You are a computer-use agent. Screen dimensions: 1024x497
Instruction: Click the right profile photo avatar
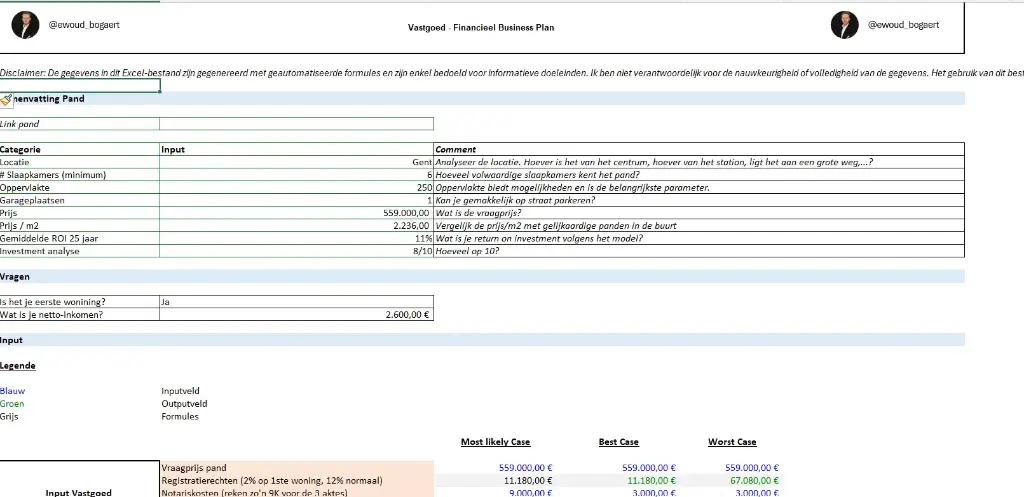[844, 25]
